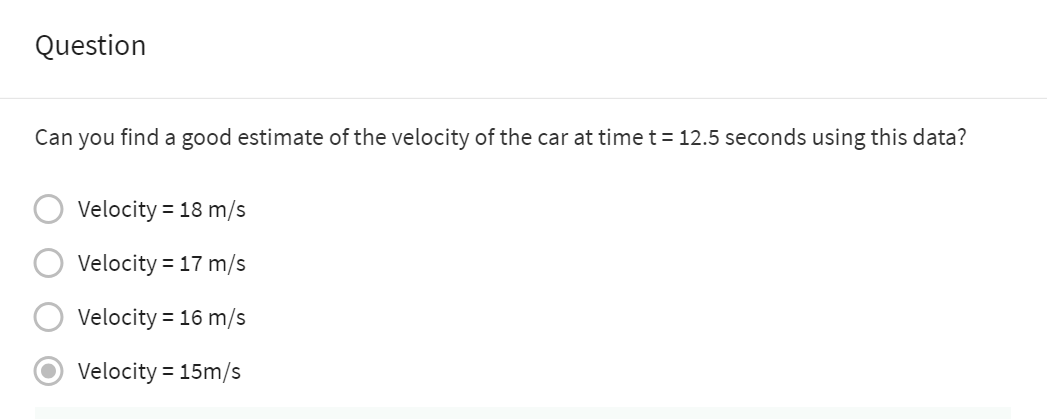
Task: Select the Velocity = 18 m/s radio button
Action: pos(48,210)
